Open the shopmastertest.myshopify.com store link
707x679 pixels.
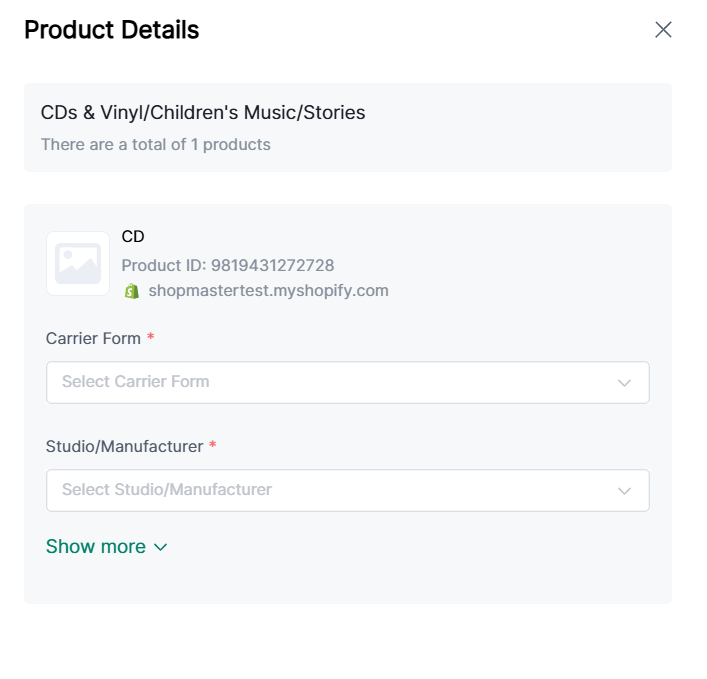(x=268, y=291)
